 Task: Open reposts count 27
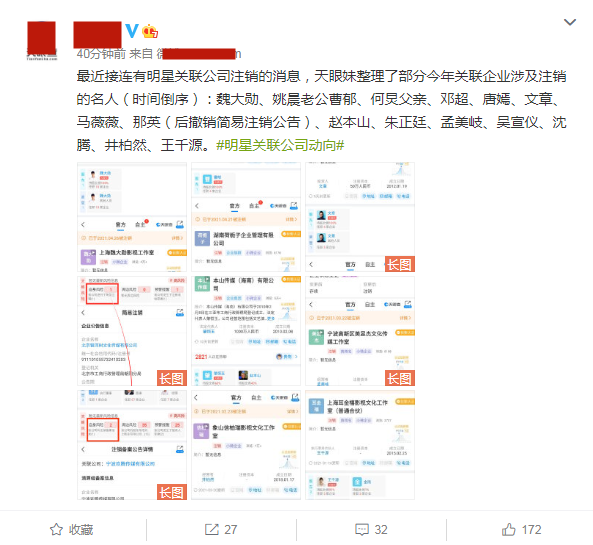click(230, 529)
